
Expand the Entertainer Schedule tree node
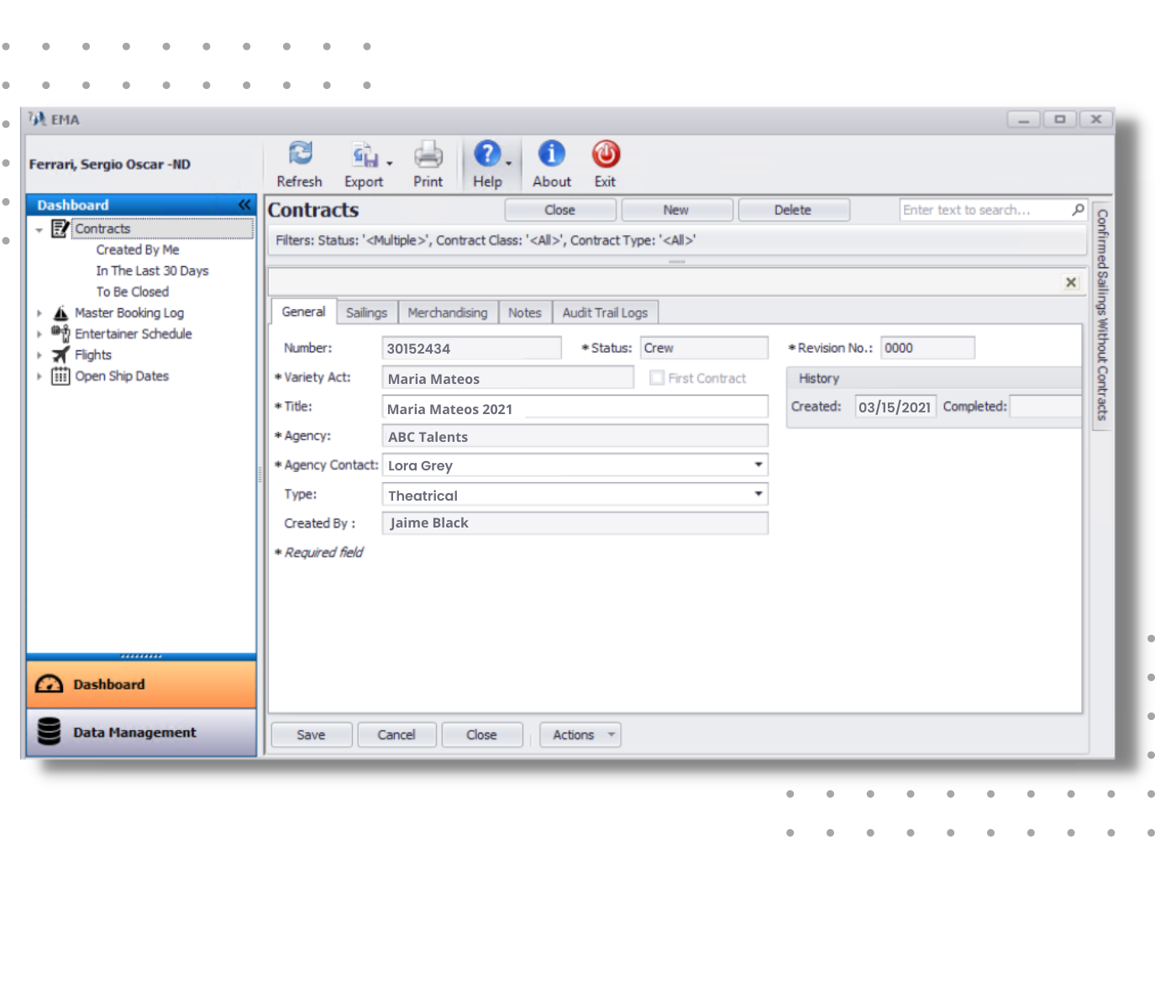click(x=39, y=333)
